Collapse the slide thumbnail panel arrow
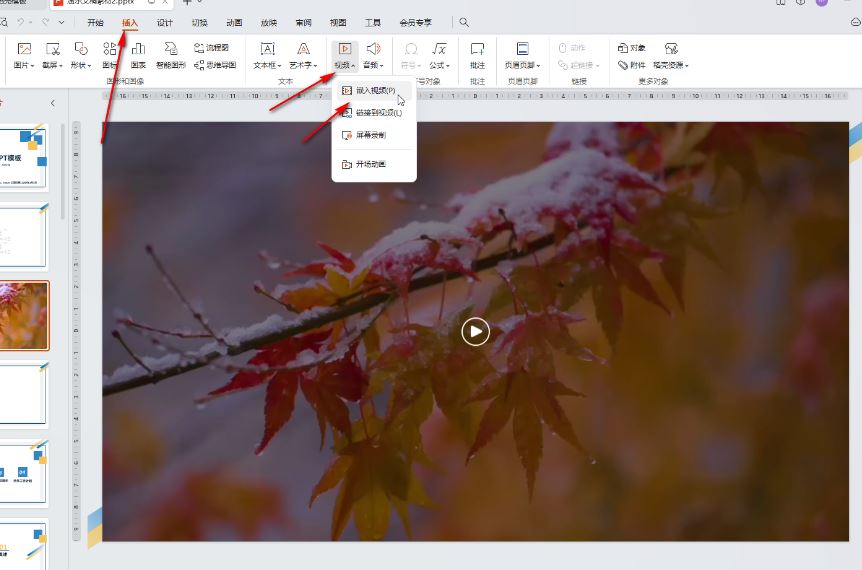The height and width of the screenshot is (570, 862). tap(53, 103)
